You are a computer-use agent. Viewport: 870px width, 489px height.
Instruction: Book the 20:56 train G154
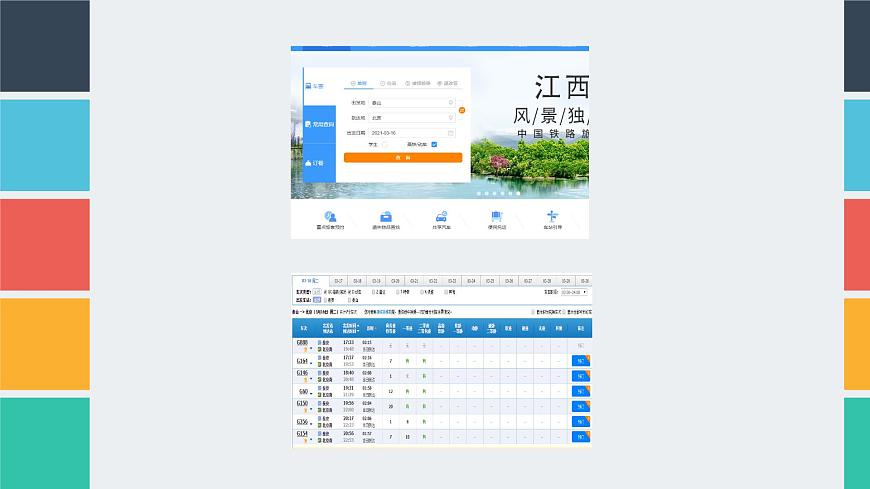(x=581, y=437)
